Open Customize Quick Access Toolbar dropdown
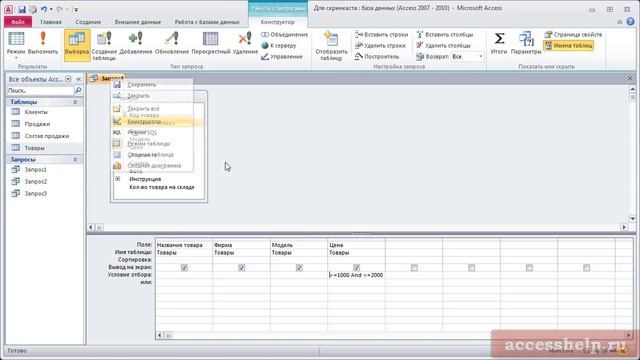640x360 pixels. click(x=76, y=9)
